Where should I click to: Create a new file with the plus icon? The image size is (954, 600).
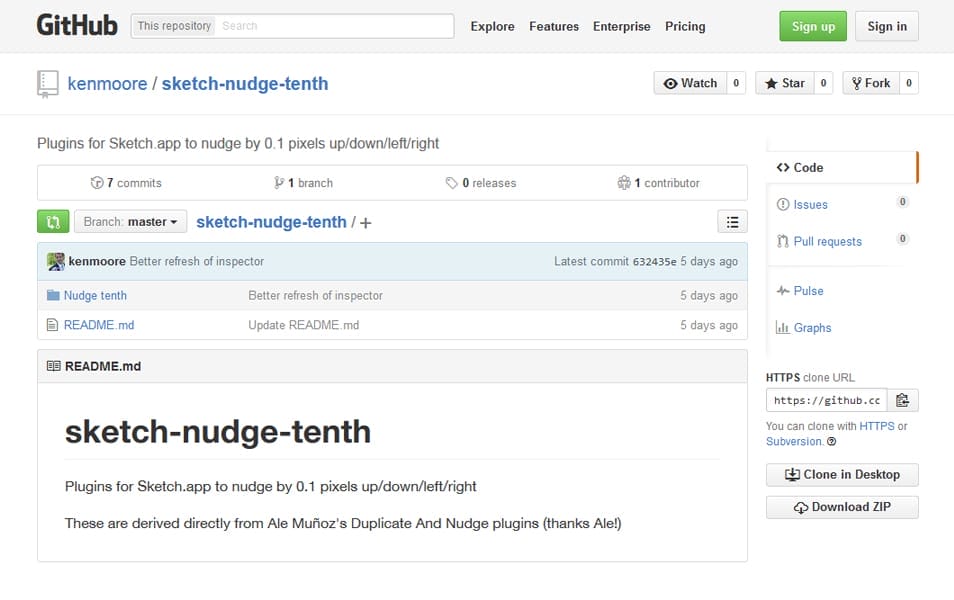pyautogui.click(x=365, y=222)
